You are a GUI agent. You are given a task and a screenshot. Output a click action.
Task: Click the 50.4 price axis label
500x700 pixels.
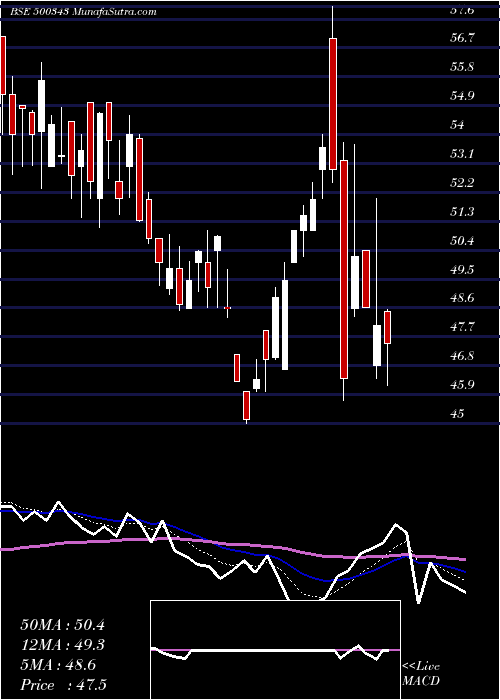click(462, 241)
